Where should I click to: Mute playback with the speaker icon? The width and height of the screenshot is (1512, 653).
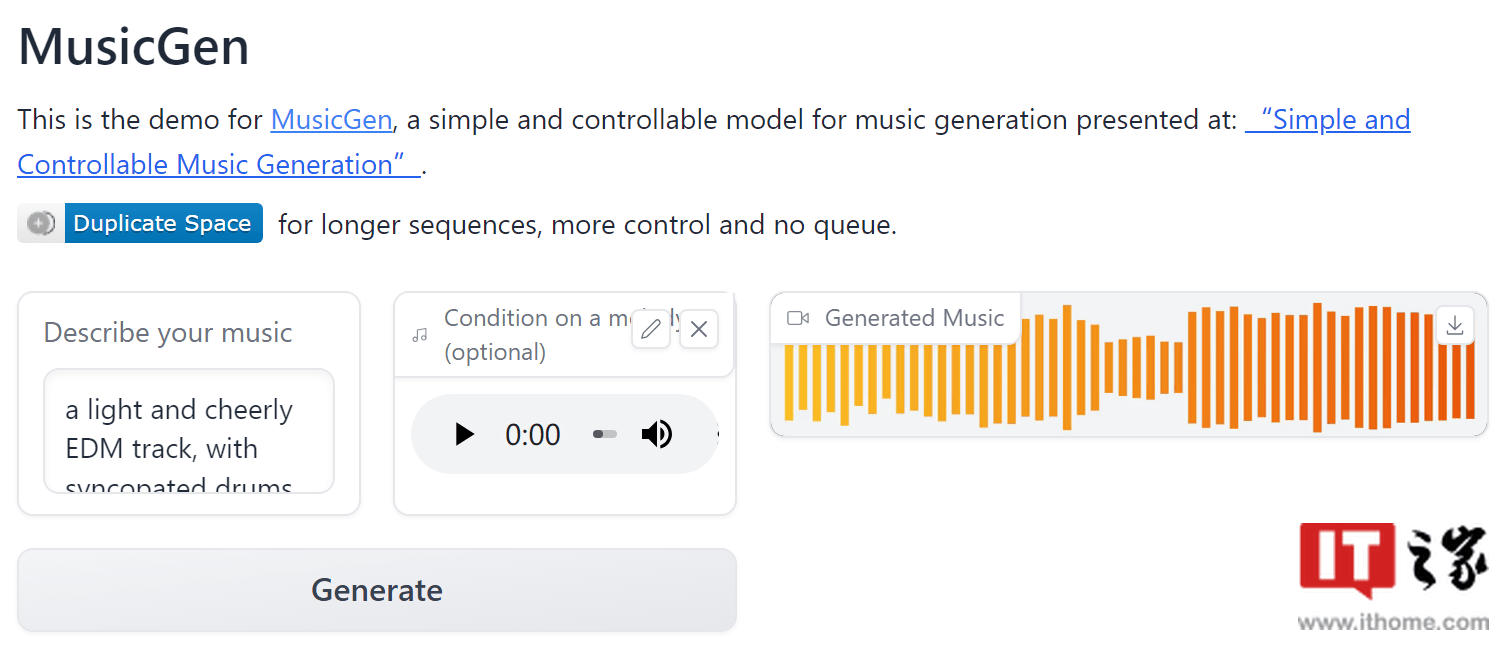tap(658, 434)
